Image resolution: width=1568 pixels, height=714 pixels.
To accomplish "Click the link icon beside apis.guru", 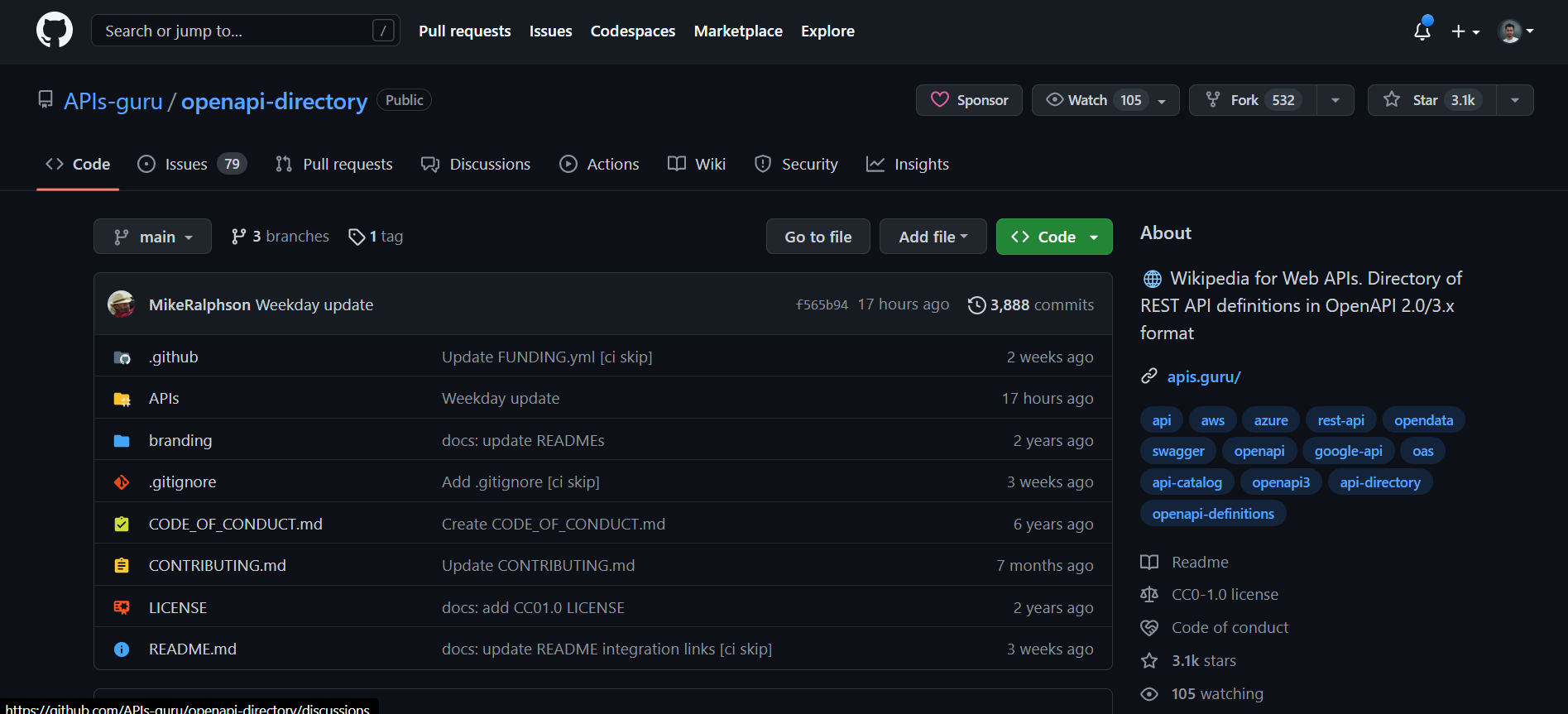I will coord(1149,376).
